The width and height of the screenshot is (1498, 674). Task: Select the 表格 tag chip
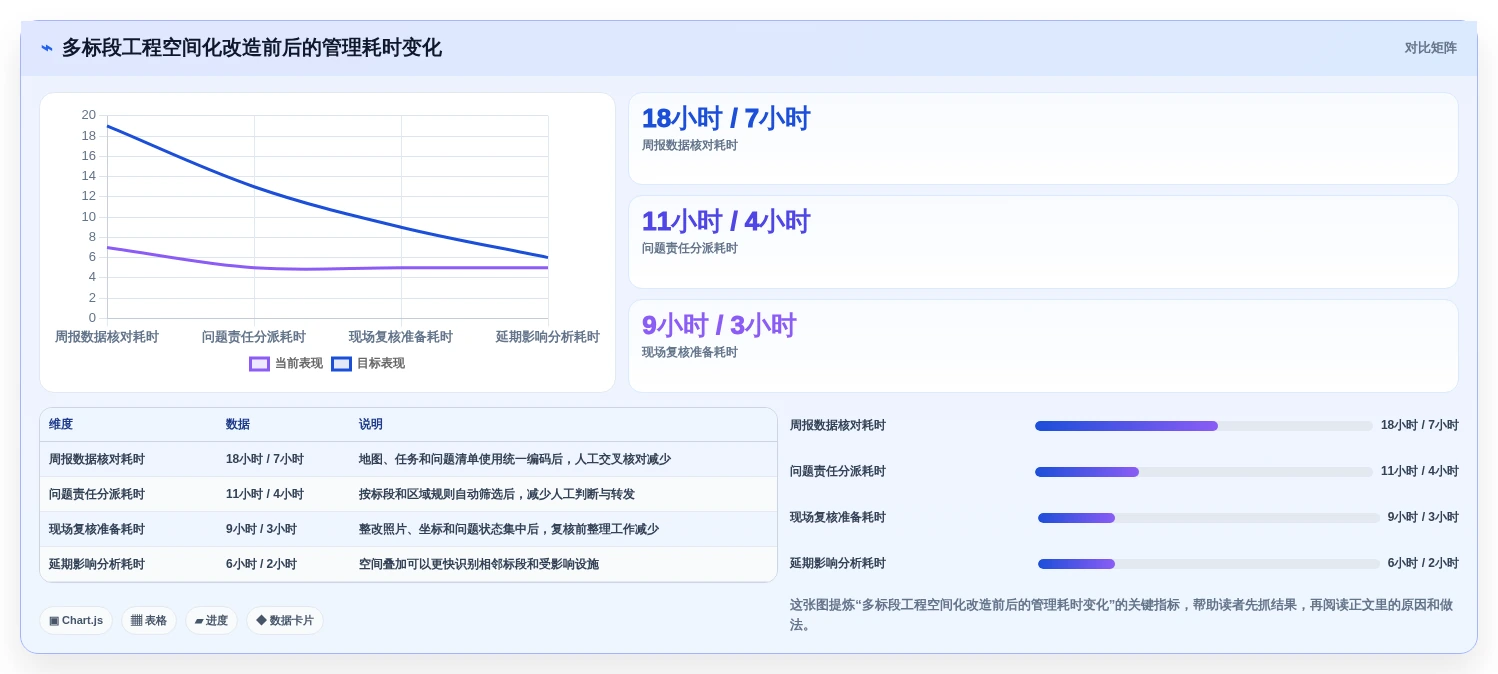pyautogui.click(x=149, y=620)
